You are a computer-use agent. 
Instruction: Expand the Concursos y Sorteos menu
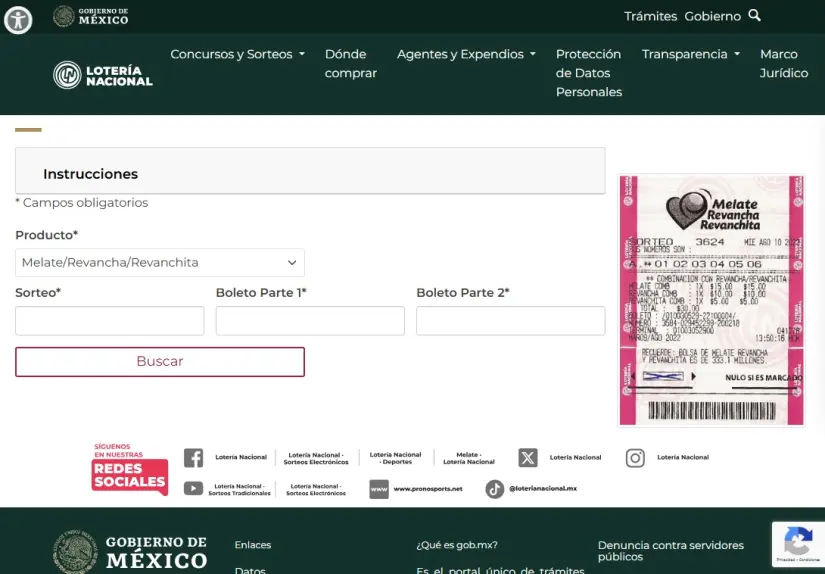point(237,54)
